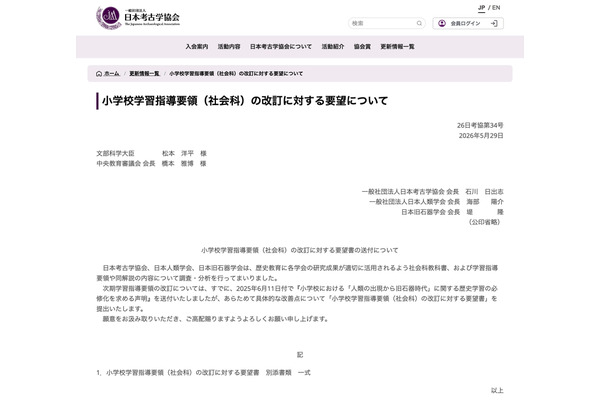This screenshot has width=600, height=400.
Task: Click the closing 以上 text
Action: pyautogui.click(x=497, y=390)
